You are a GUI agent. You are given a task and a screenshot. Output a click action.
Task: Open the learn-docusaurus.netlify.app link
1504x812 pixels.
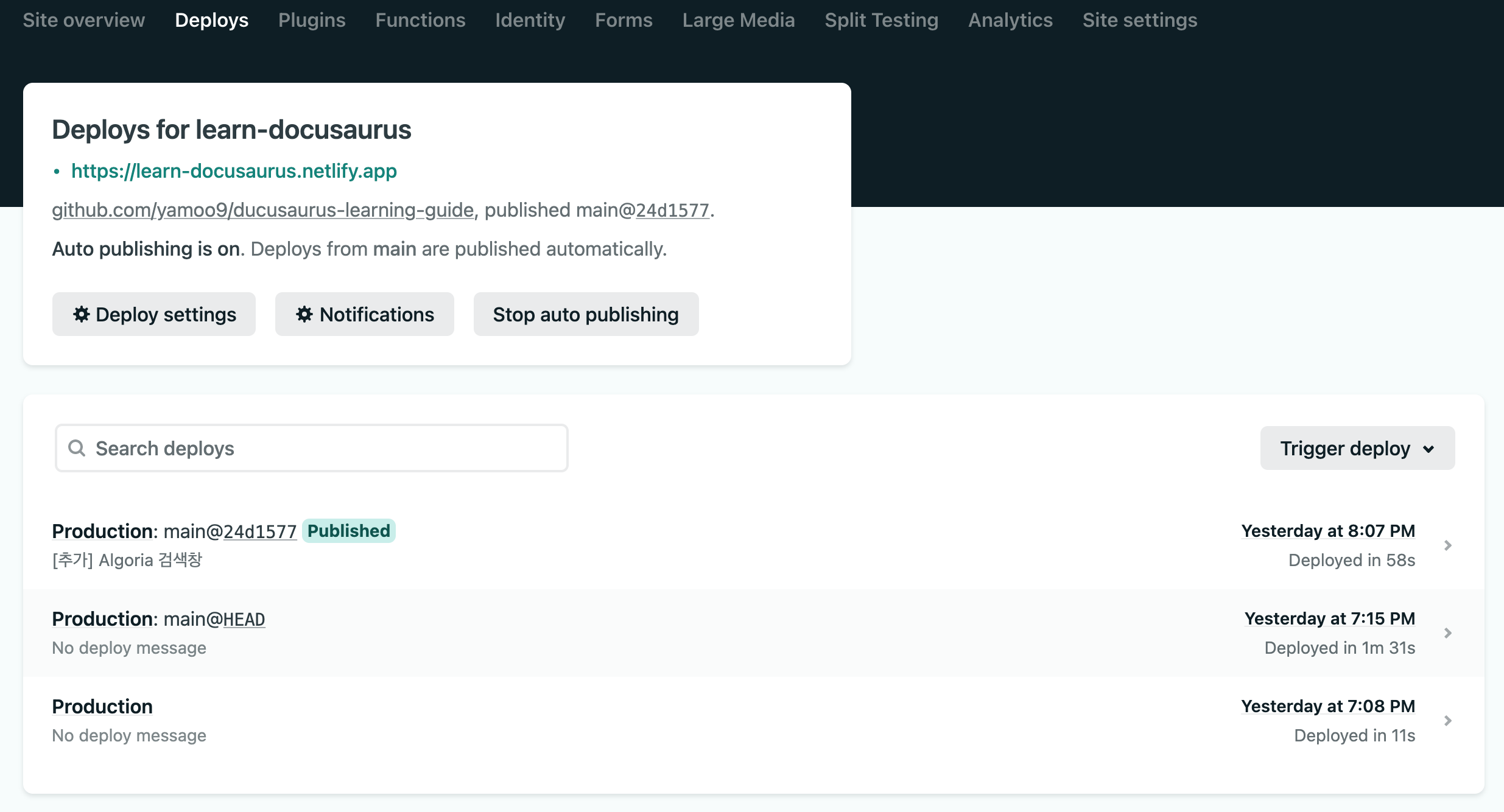pyautogui.click(x=234, y=171)
